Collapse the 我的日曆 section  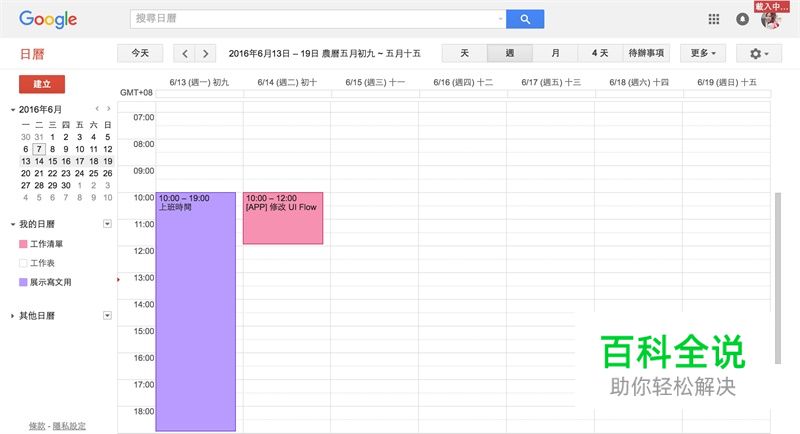pyautogui.click(x=13, y=224)
